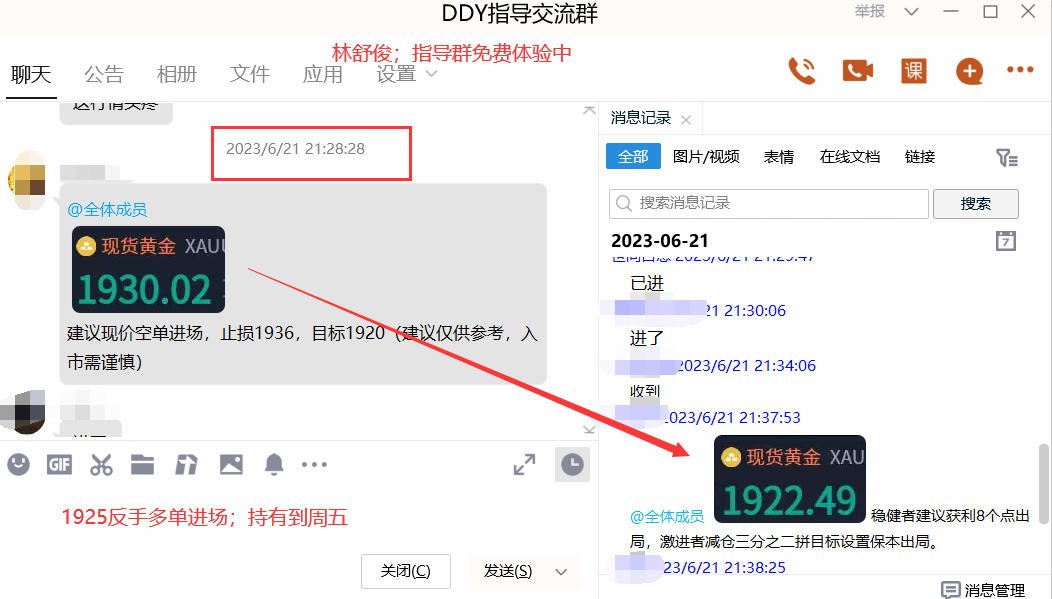Open the dropdown arrow next to 举报

pos(911,11)
